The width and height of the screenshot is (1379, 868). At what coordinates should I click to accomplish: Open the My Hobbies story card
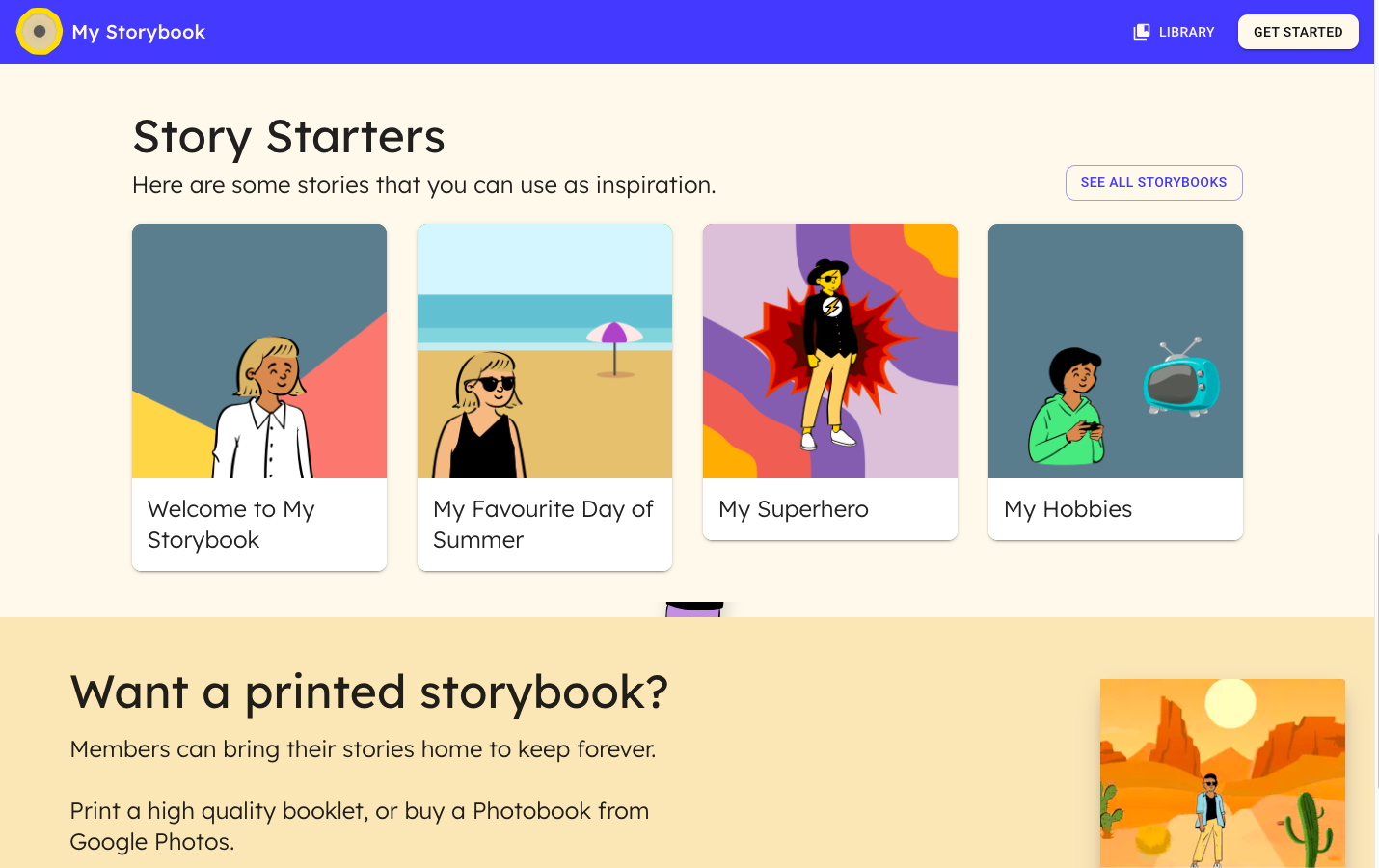pos(1115,381)
